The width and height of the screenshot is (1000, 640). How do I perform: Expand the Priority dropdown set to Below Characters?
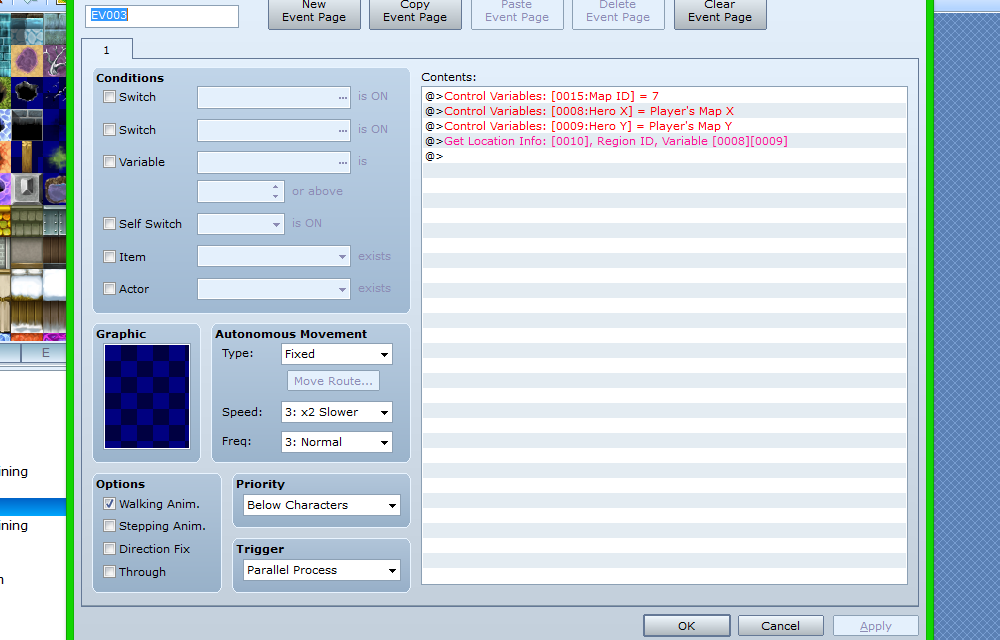(x=322, y=505)
